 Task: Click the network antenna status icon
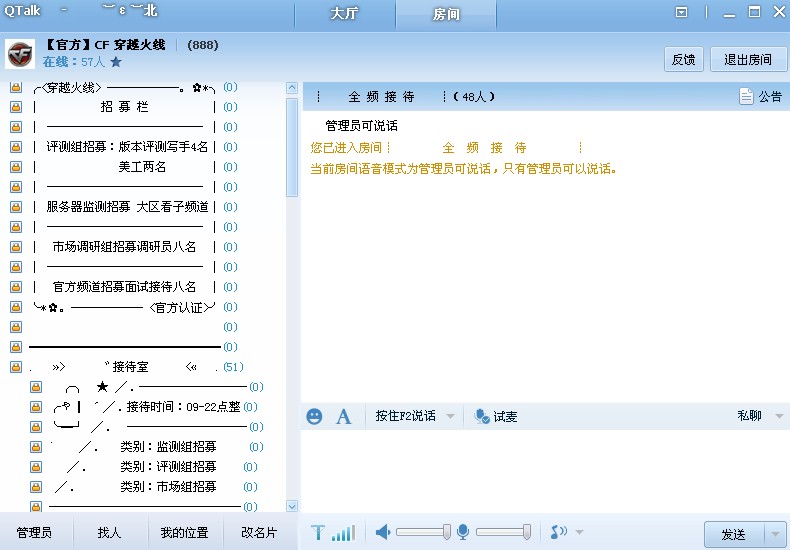click(x=318, y=532)
